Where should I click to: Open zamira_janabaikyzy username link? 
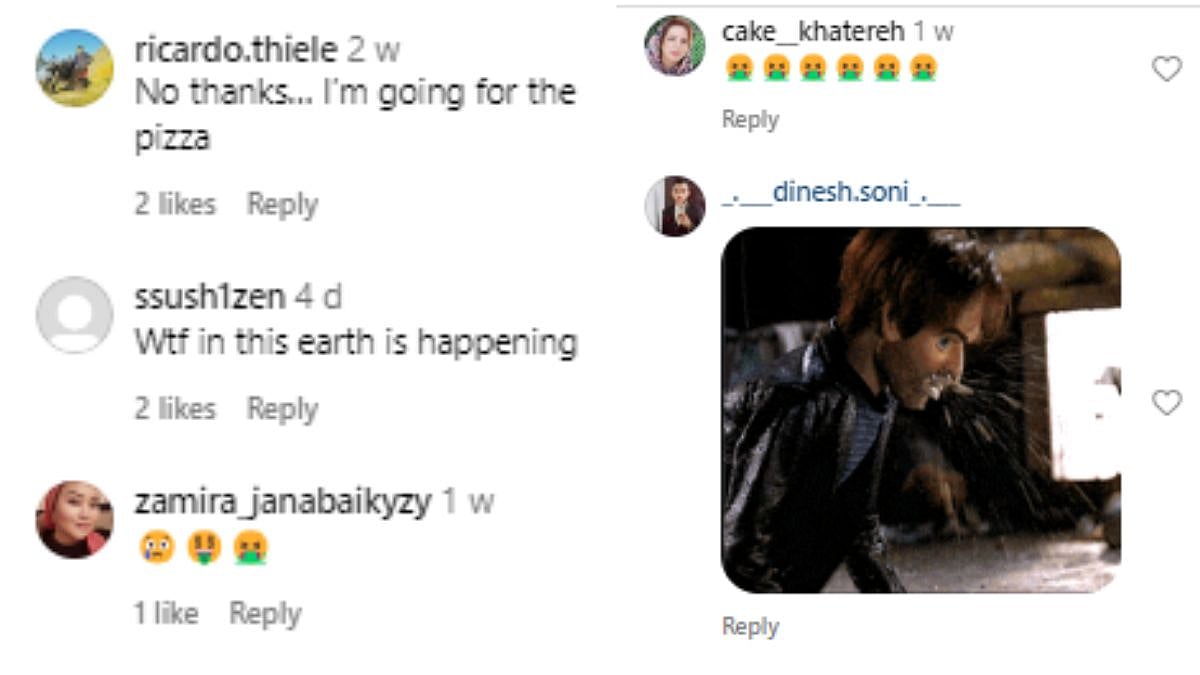point(283,501)
